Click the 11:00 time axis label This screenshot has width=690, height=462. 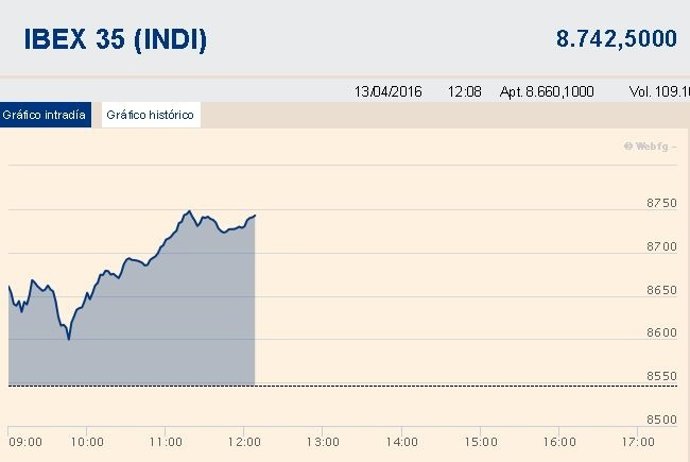pos(165,441)
